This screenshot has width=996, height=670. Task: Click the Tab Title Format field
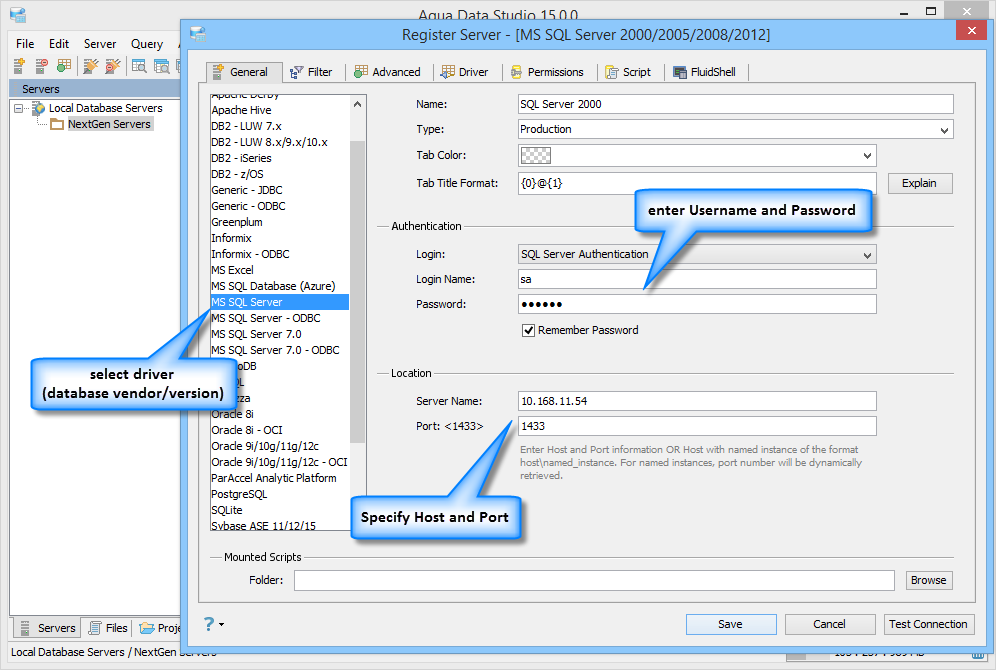click(697, 184)
